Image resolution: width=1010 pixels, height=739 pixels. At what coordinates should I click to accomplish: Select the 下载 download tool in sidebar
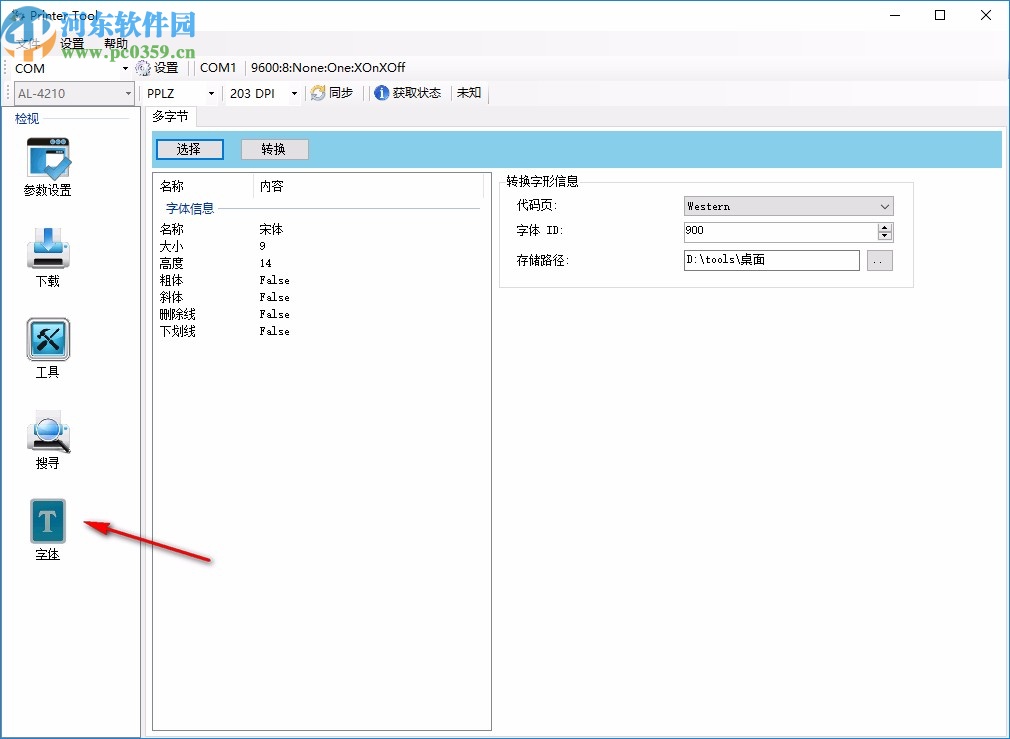pyautogui.click(x=47, y=250)
